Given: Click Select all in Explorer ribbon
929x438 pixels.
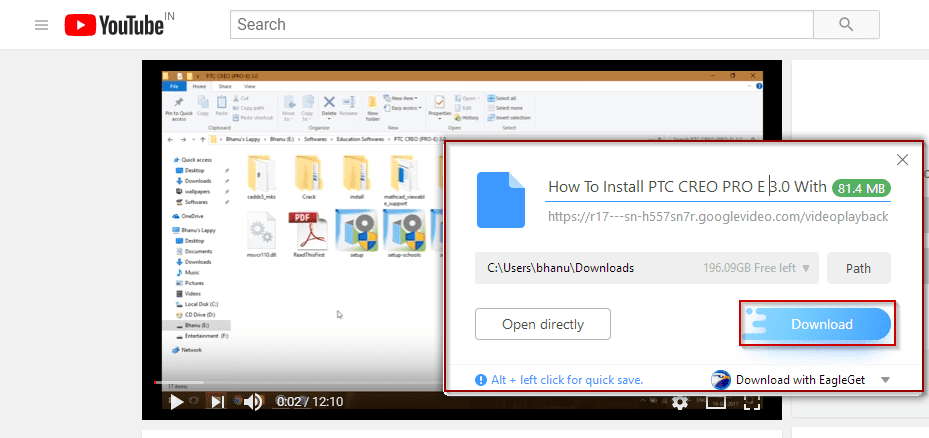Looking at the screenshot, I should click(x=502, y=98).
